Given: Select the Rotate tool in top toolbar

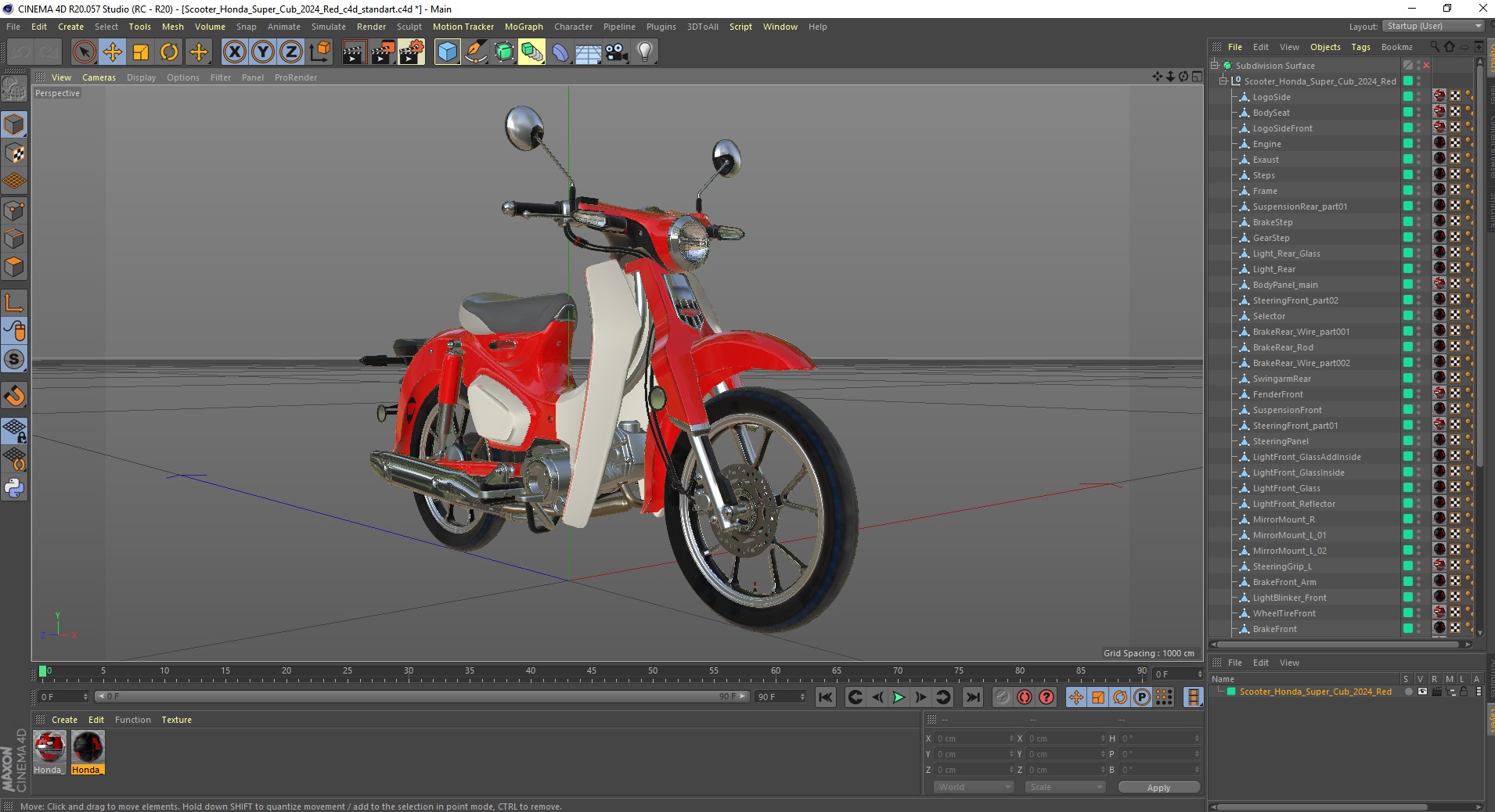Looking at the screenshot, I should point(169,52).
